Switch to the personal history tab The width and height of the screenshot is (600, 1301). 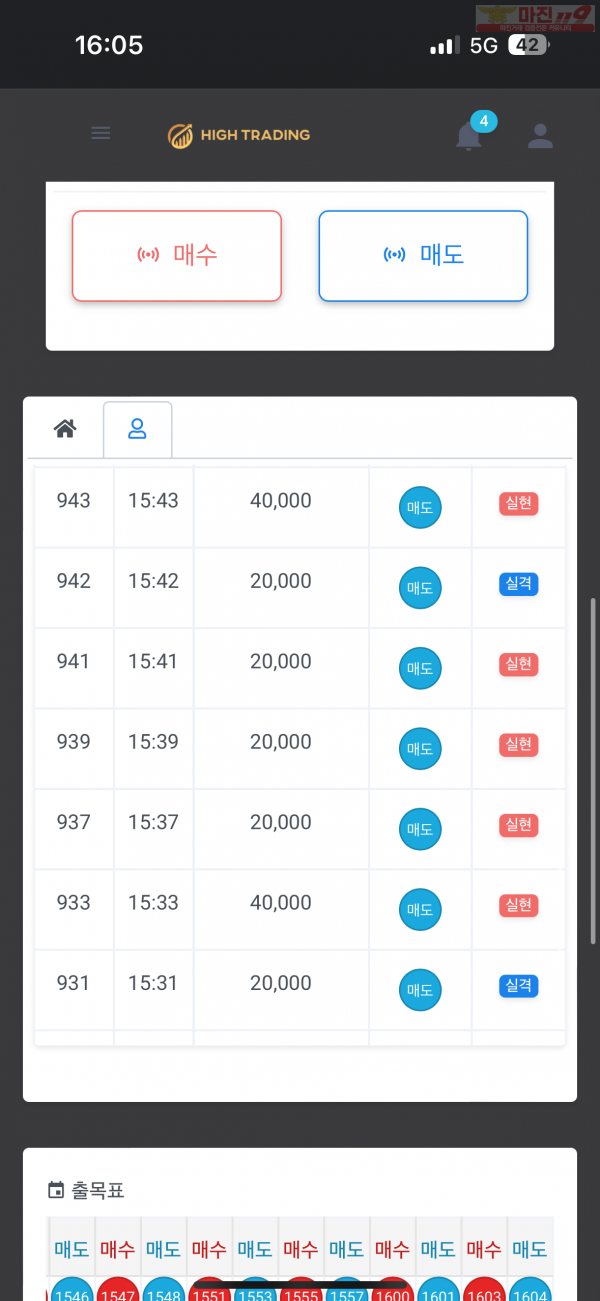137,429
